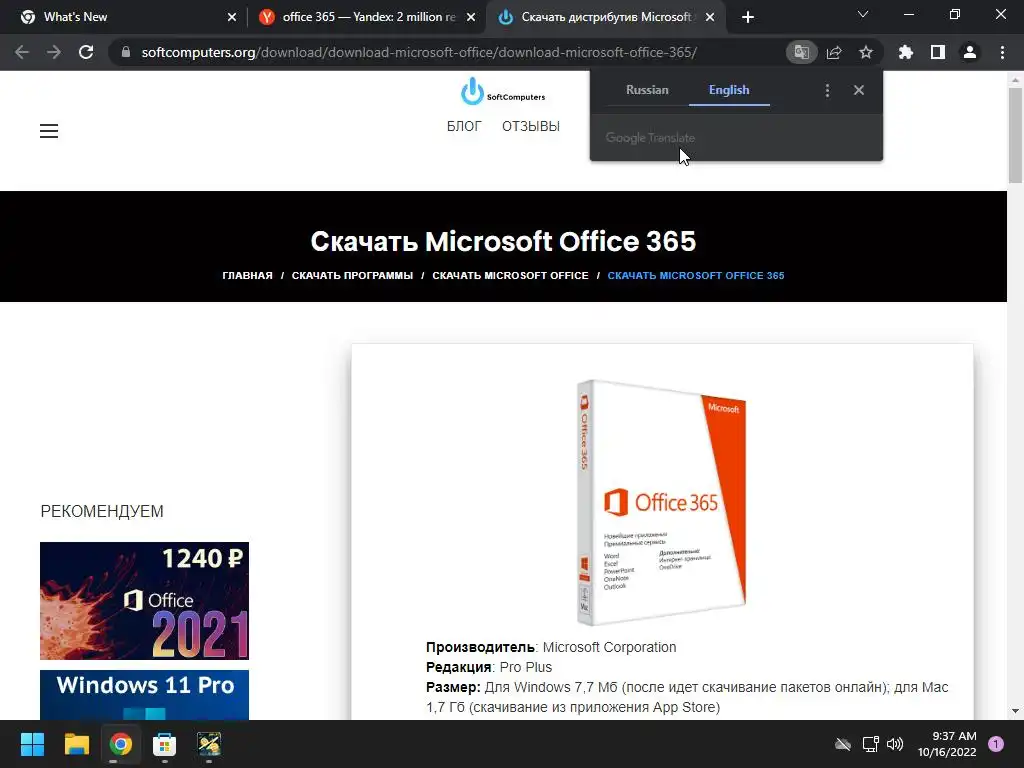Click the forward navigation arrow
This screenshot has height=768, width=1024.
point(54,52)
